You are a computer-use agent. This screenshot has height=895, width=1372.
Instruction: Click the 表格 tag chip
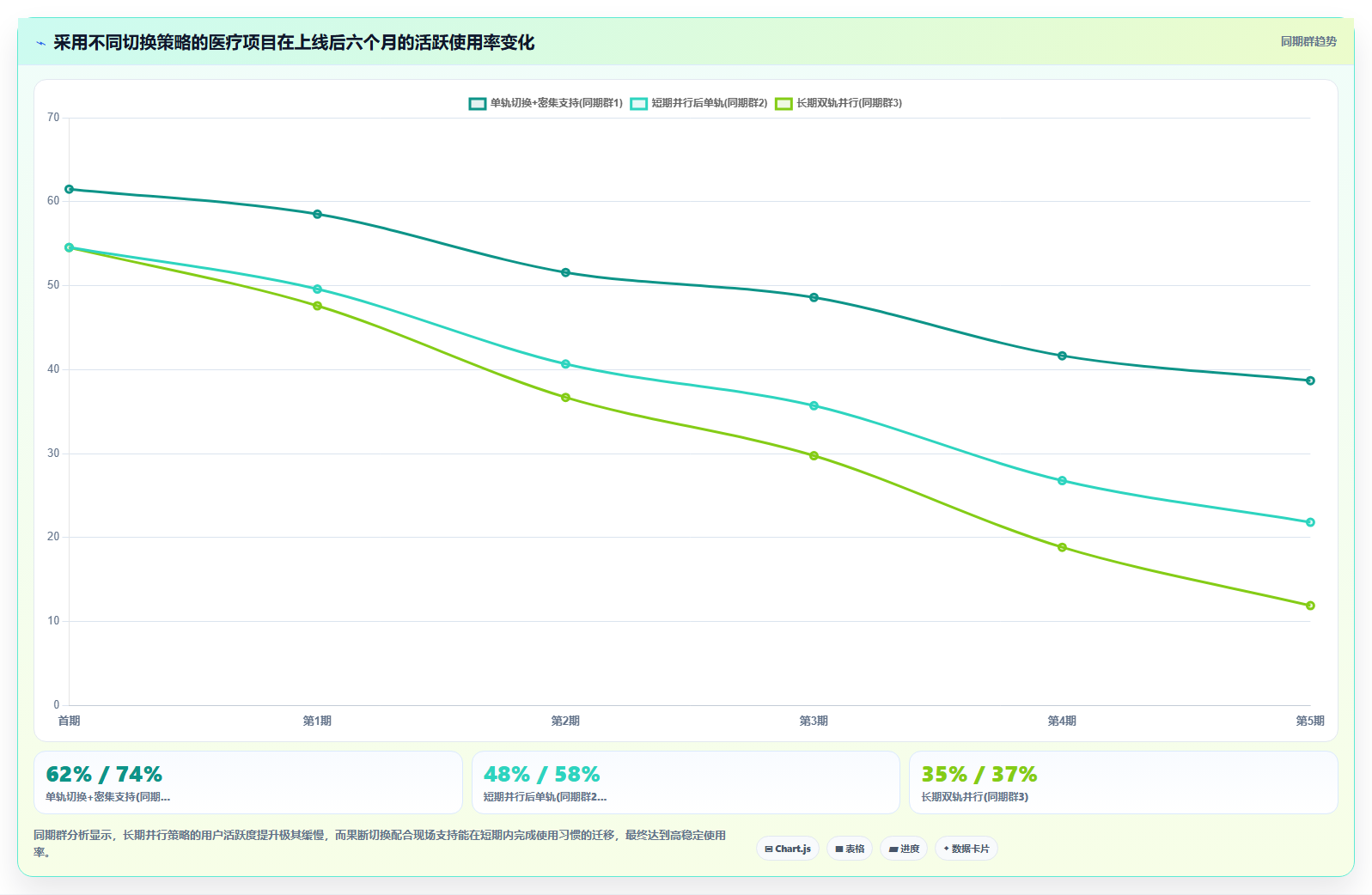[850, 849]
